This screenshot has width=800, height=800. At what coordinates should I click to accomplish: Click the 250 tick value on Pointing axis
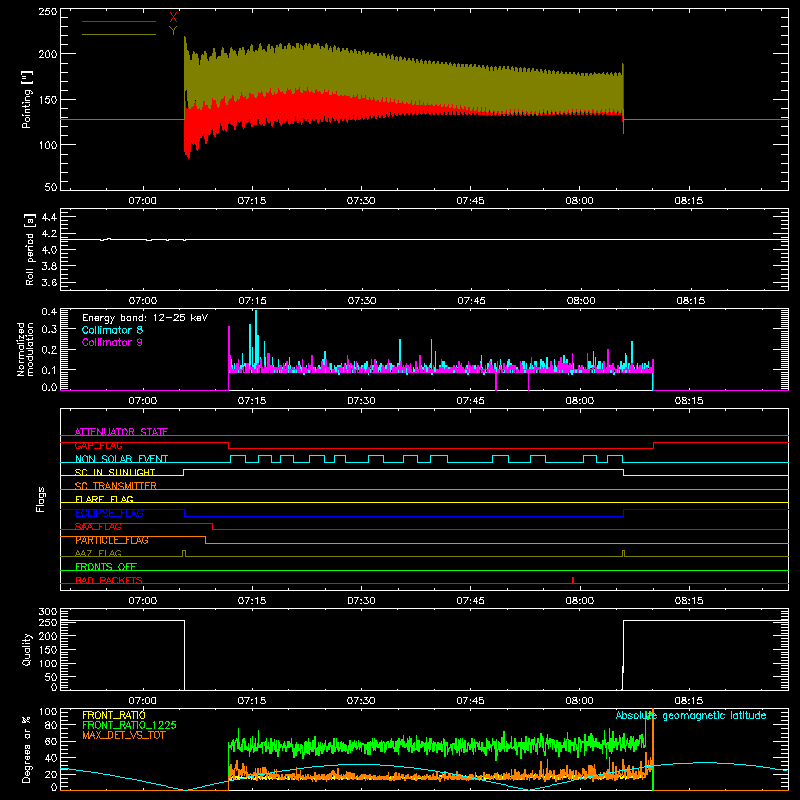coord(48,12)
